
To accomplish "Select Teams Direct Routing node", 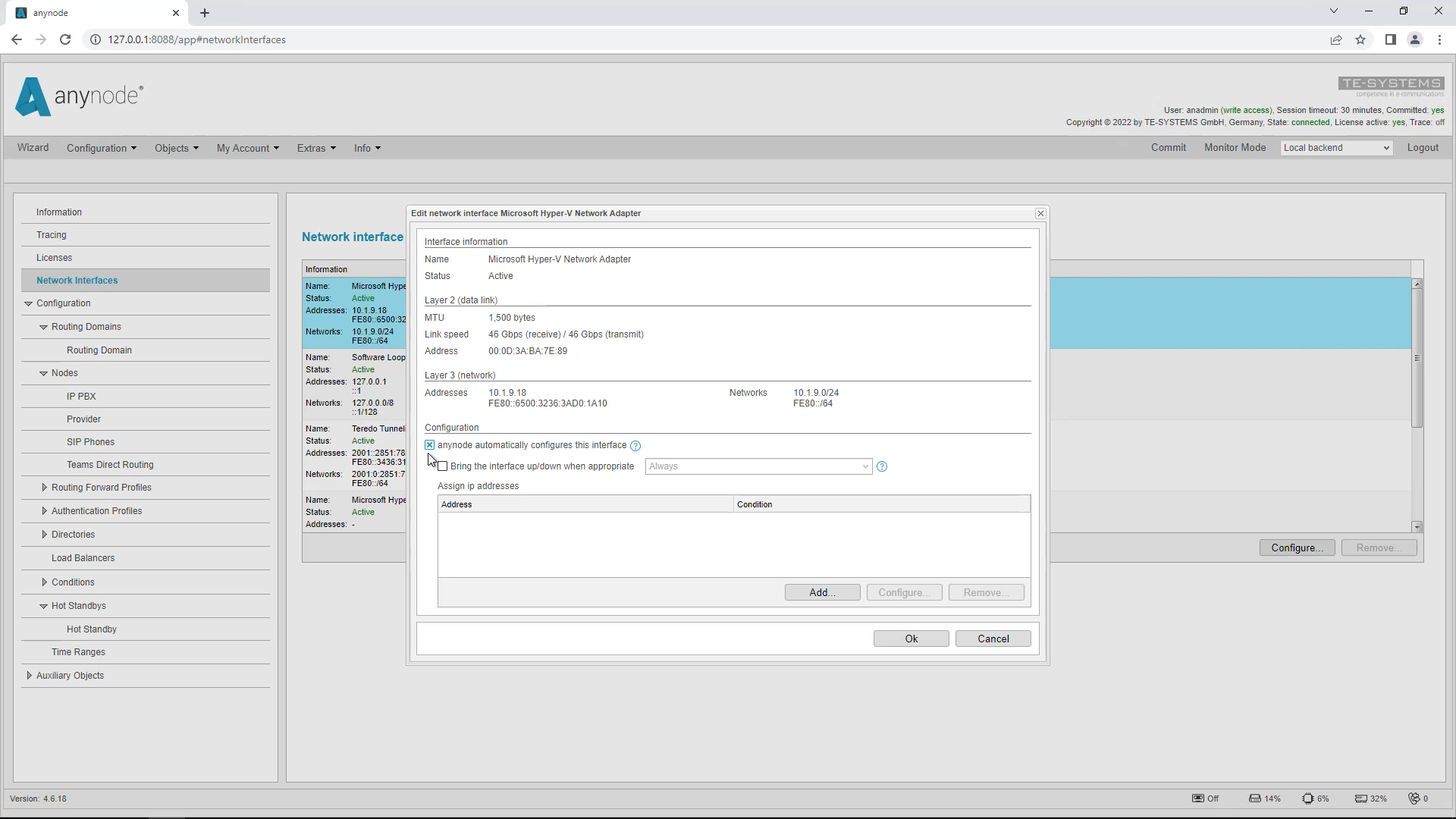I will [x=110, y=465].
